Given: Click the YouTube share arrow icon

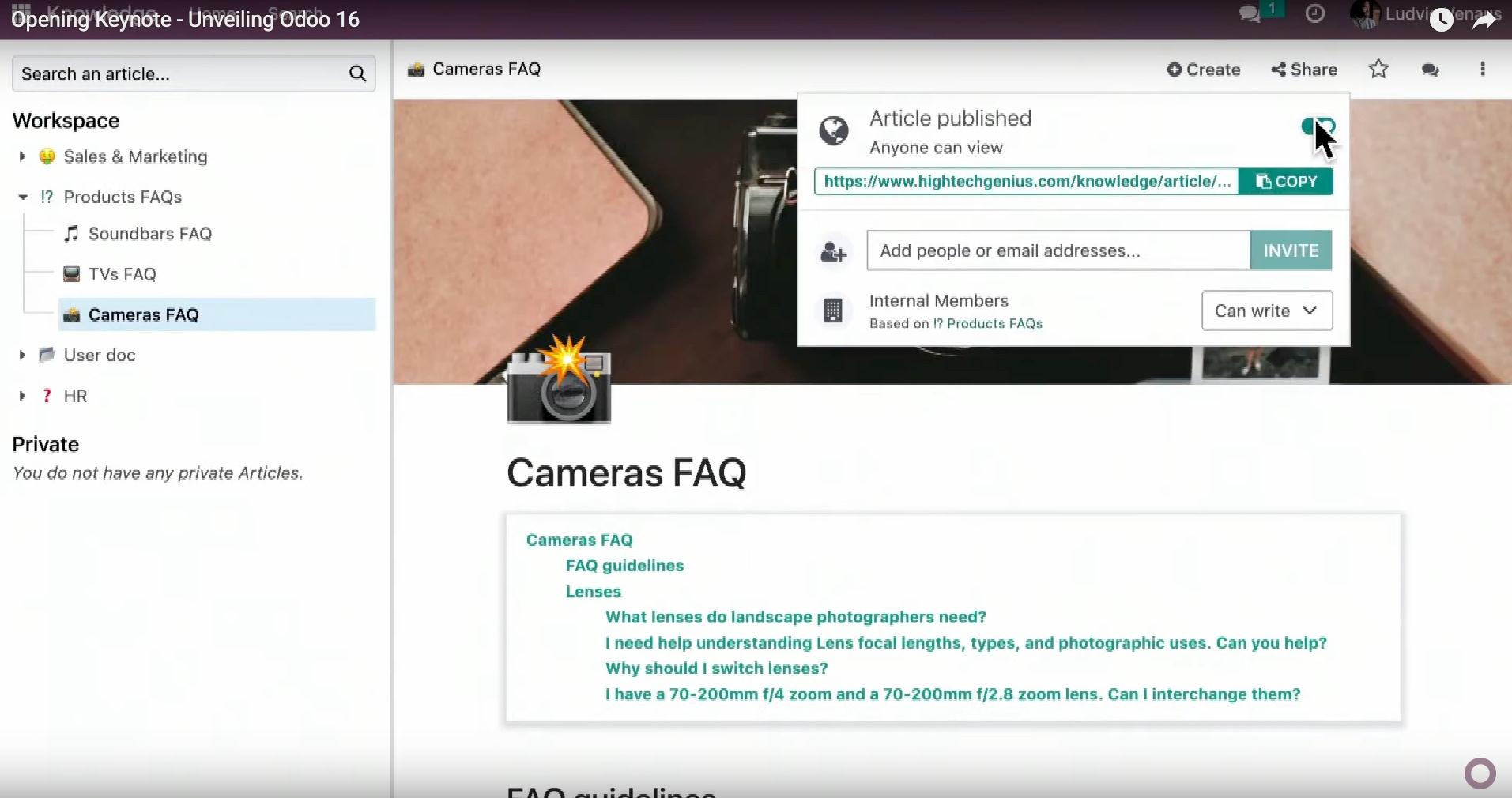Looking at the screenshot, I should tap(1484, 19).
